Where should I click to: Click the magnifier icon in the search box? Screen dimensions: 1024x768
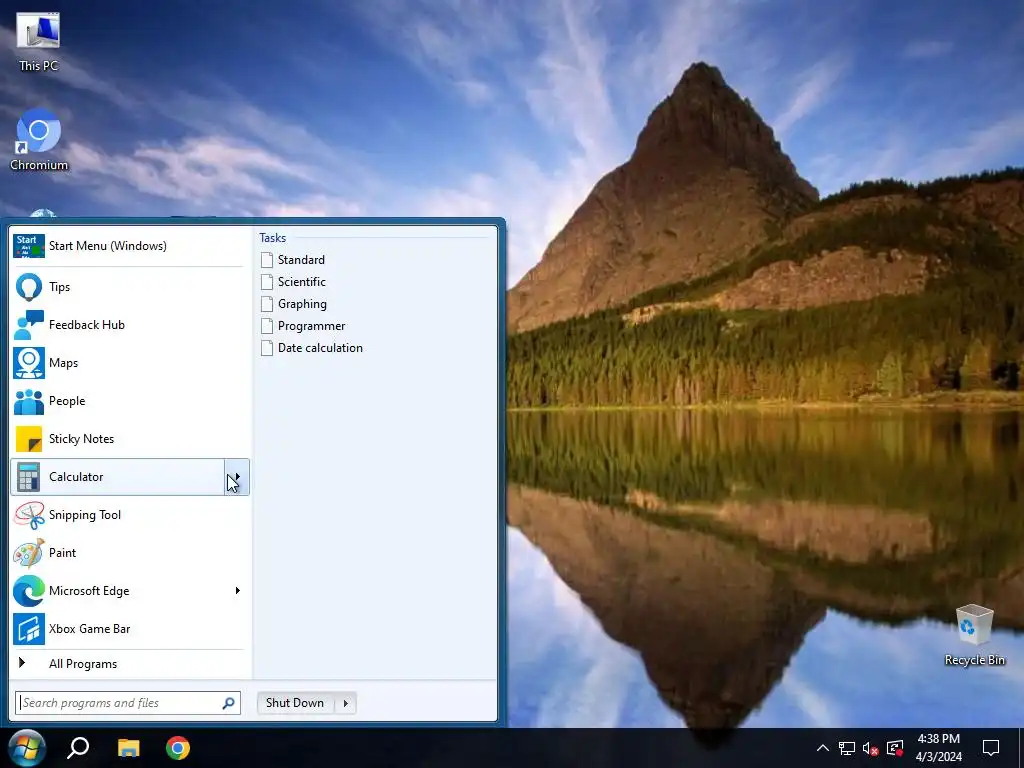tap(229, 703)
